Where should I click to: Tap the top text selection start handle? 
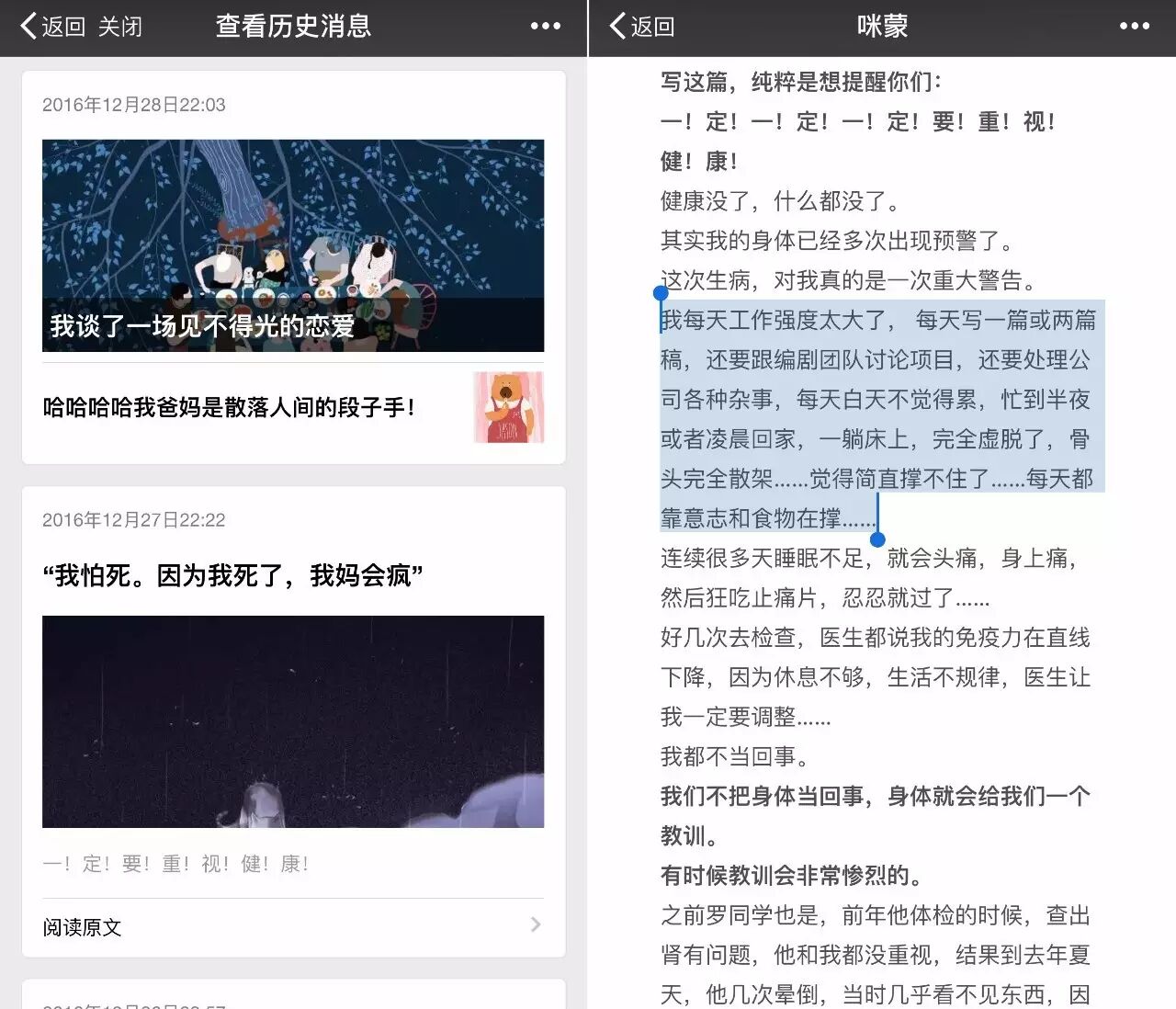point(661,294)
